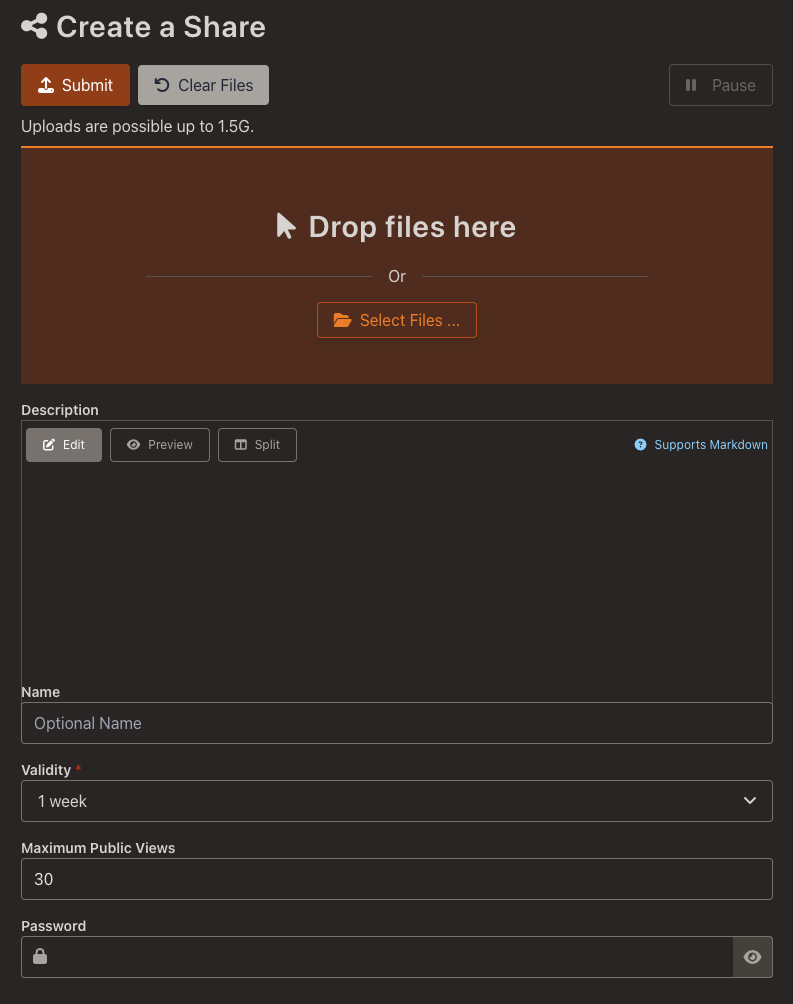The height and width of the screenshot is (1004, 793).
Task: Click the share icon beside Create a Share
Action: click(34, 26)
